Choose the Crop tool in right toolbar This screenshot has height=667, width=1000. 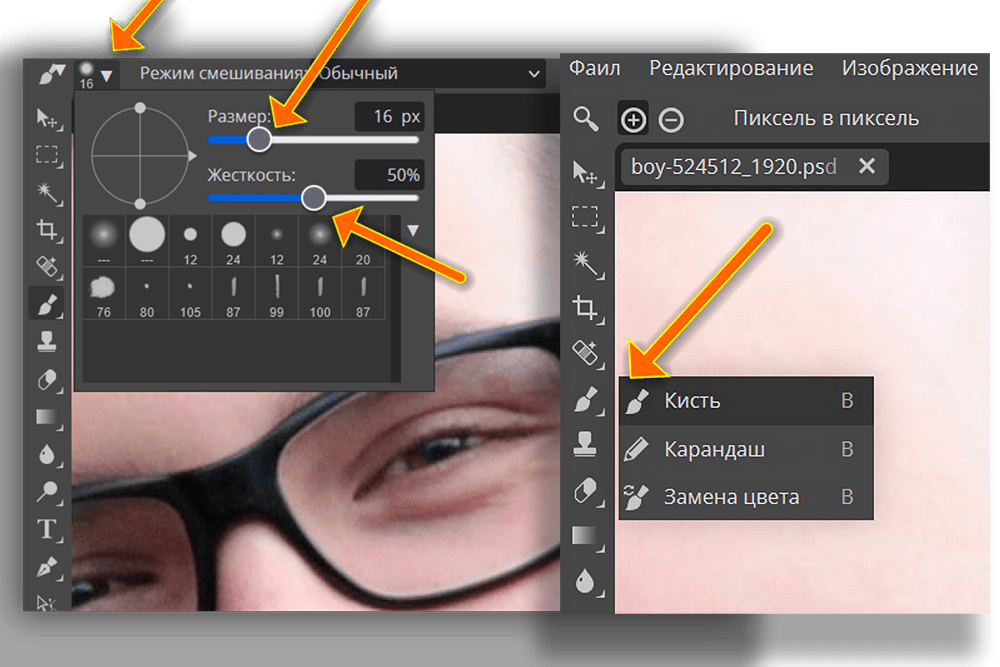(587, 308)
